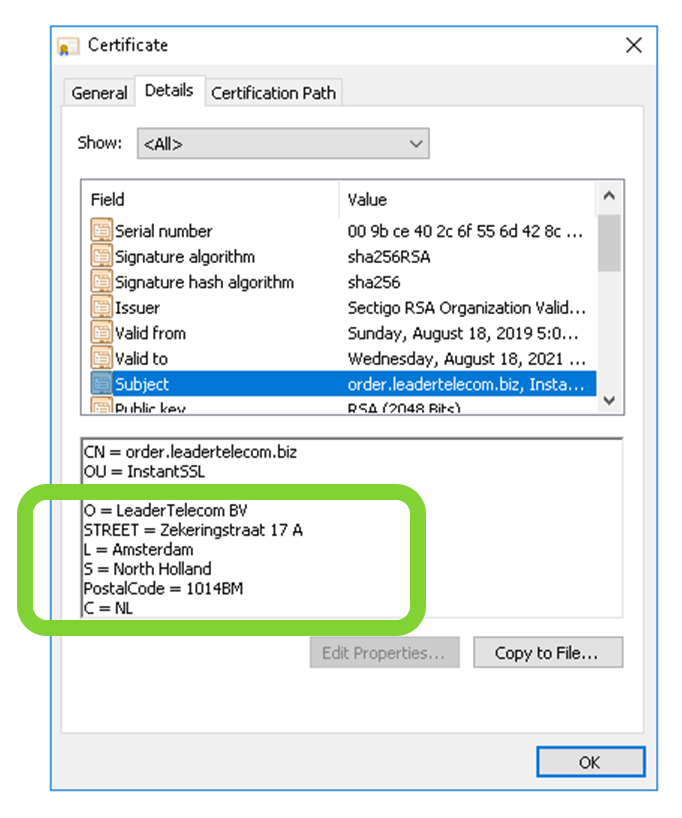Click the Subject field icon
Viewport: 682px width, 818px height.
pos(101,384)
